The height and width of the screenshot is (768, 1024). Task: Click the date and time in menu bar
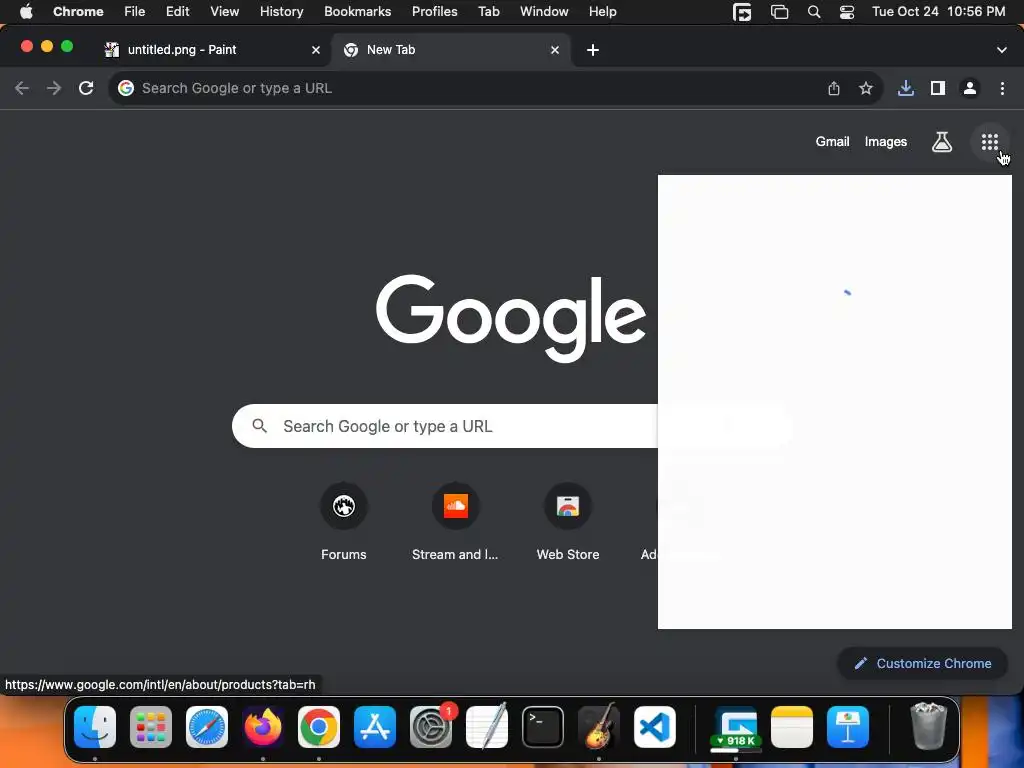click(x=938, y=12)
